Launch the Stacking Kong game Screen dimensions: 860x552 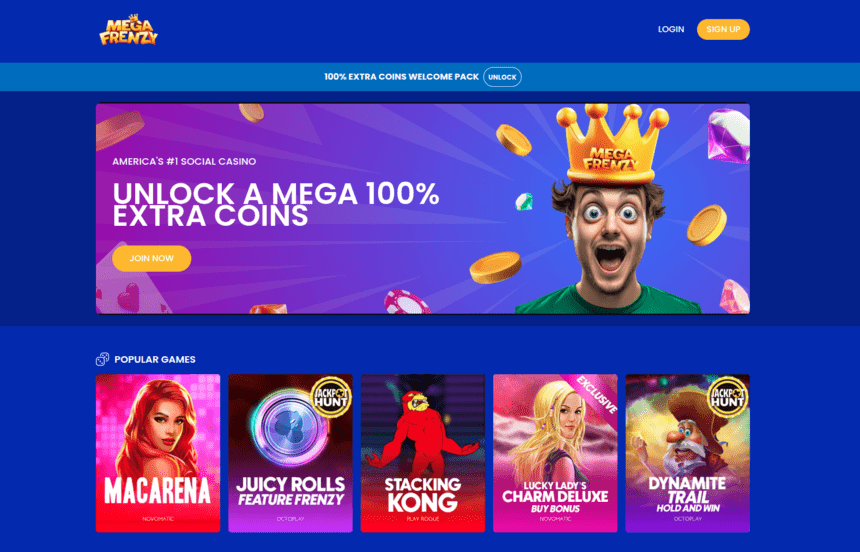point(423,453)
